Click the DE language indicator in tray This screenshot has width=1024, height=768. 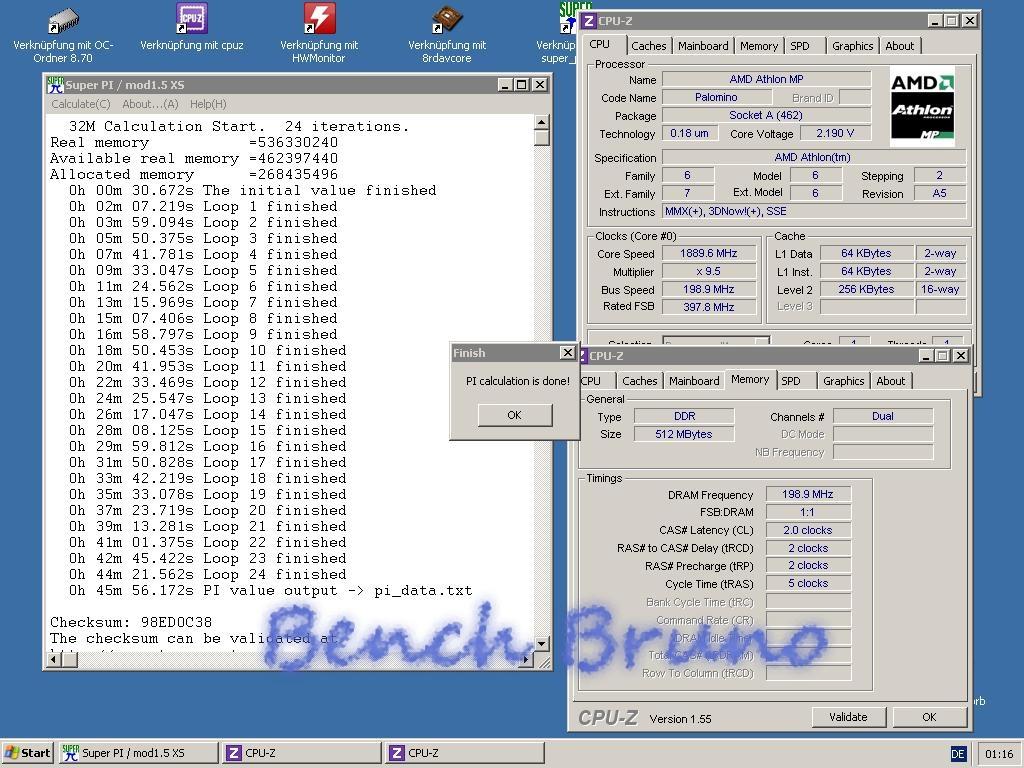click(x=957, y=754)
